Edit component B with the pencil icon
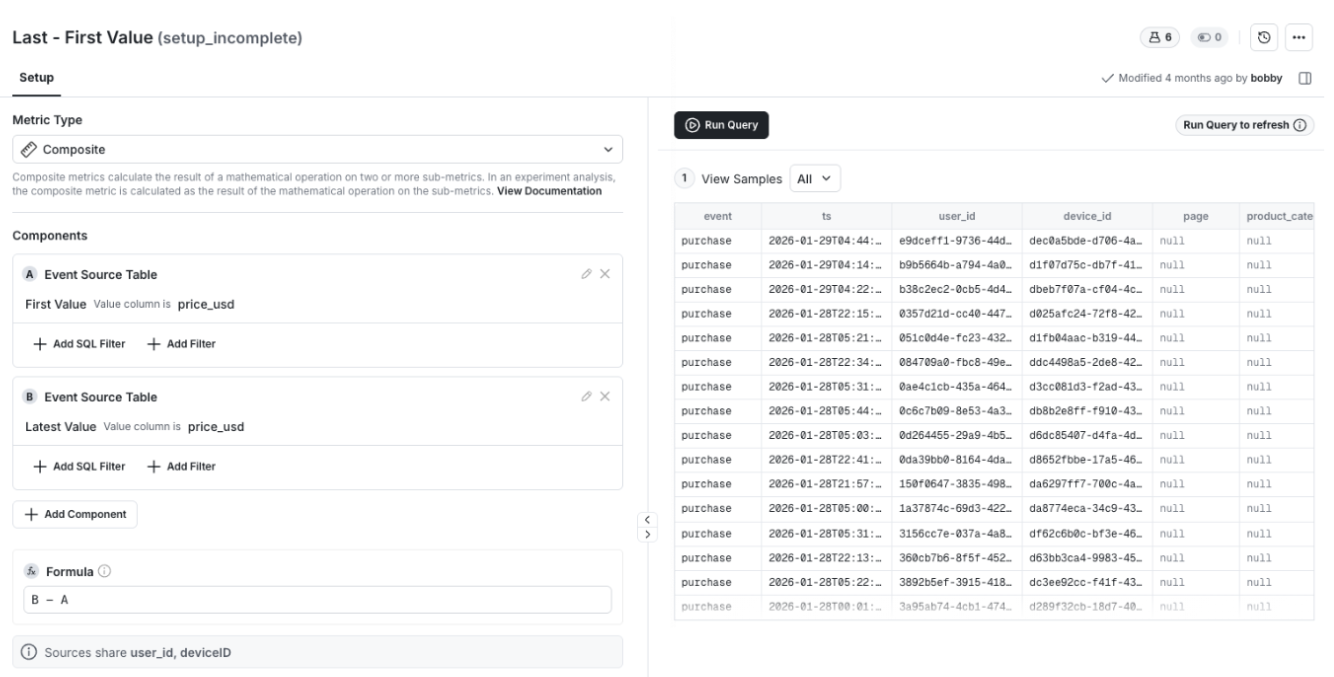The height and width of the screenshot is (677, 1334). pyautogui.click(x=586, y=397)
